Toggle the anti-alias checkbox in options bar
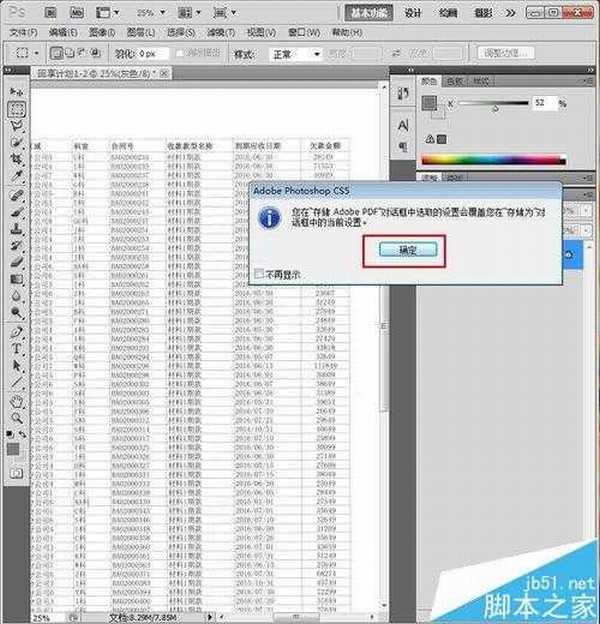600x624 pixels. [180, 53]
